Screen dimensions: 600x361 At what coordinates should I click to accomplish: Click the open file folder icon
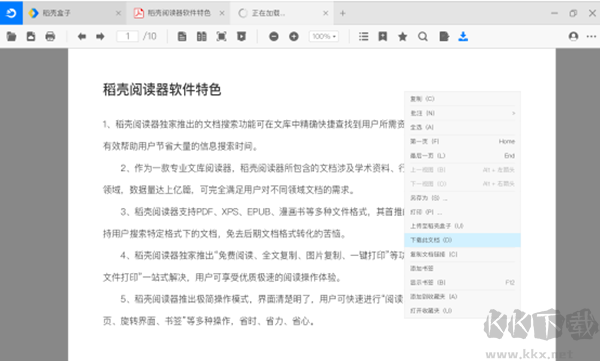[x=11, y=36]
